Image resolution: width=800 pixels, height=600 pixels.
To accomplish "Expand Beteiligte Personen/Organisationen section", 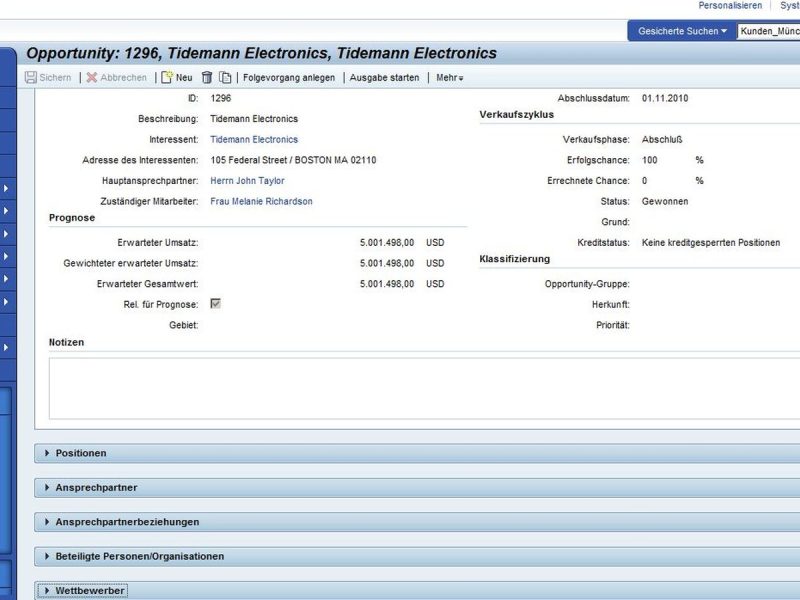I will click(47, 556).
